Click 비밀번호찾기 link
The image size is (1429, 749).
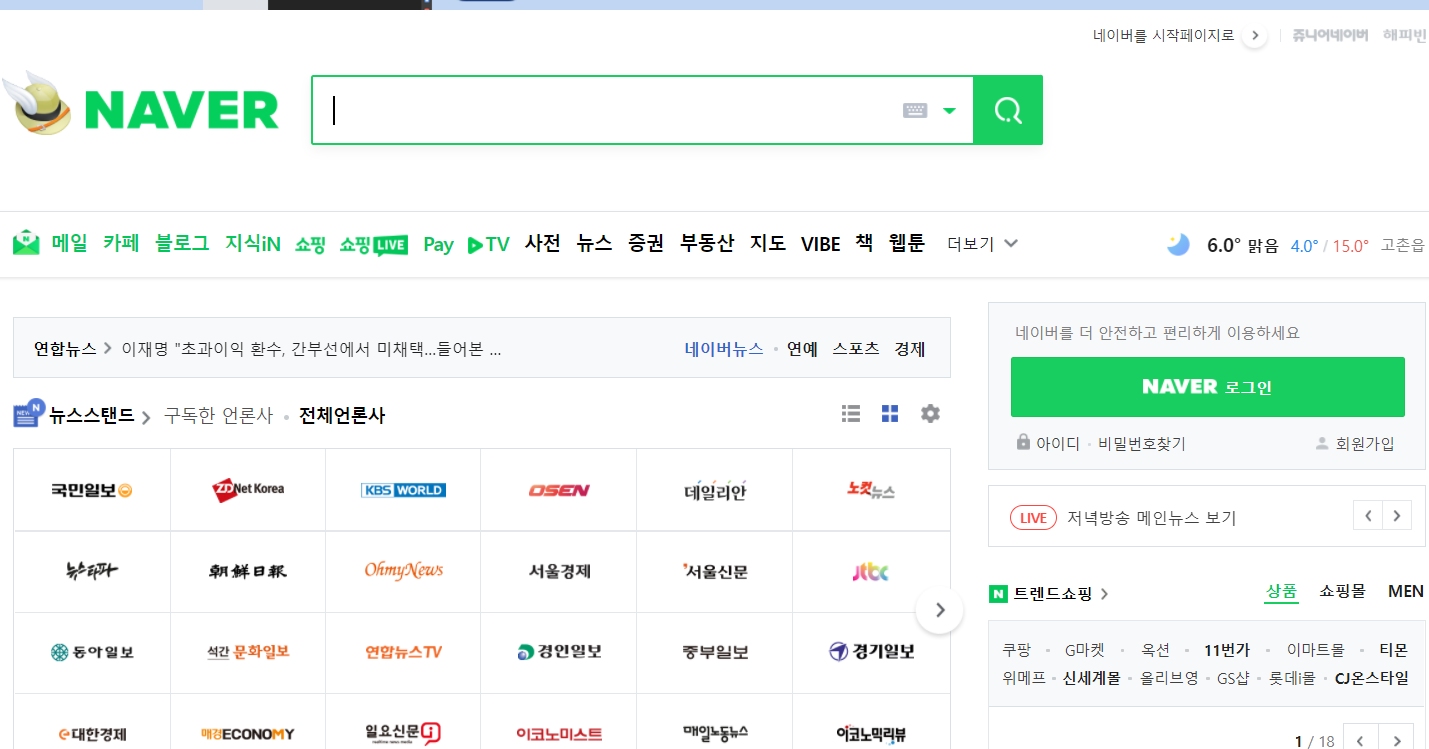click(1142, 443)
